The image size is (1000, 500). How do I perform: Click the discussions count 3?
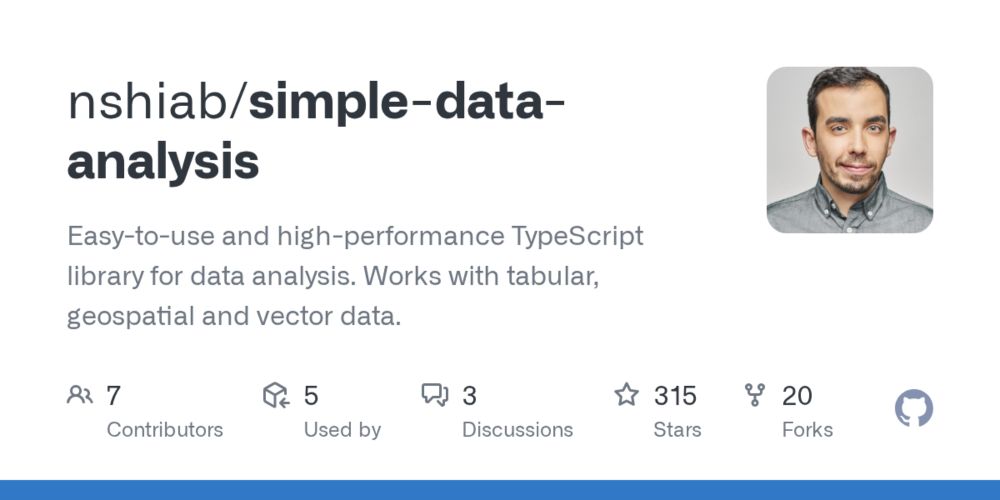pyautogui.click(x=469, y=396)
